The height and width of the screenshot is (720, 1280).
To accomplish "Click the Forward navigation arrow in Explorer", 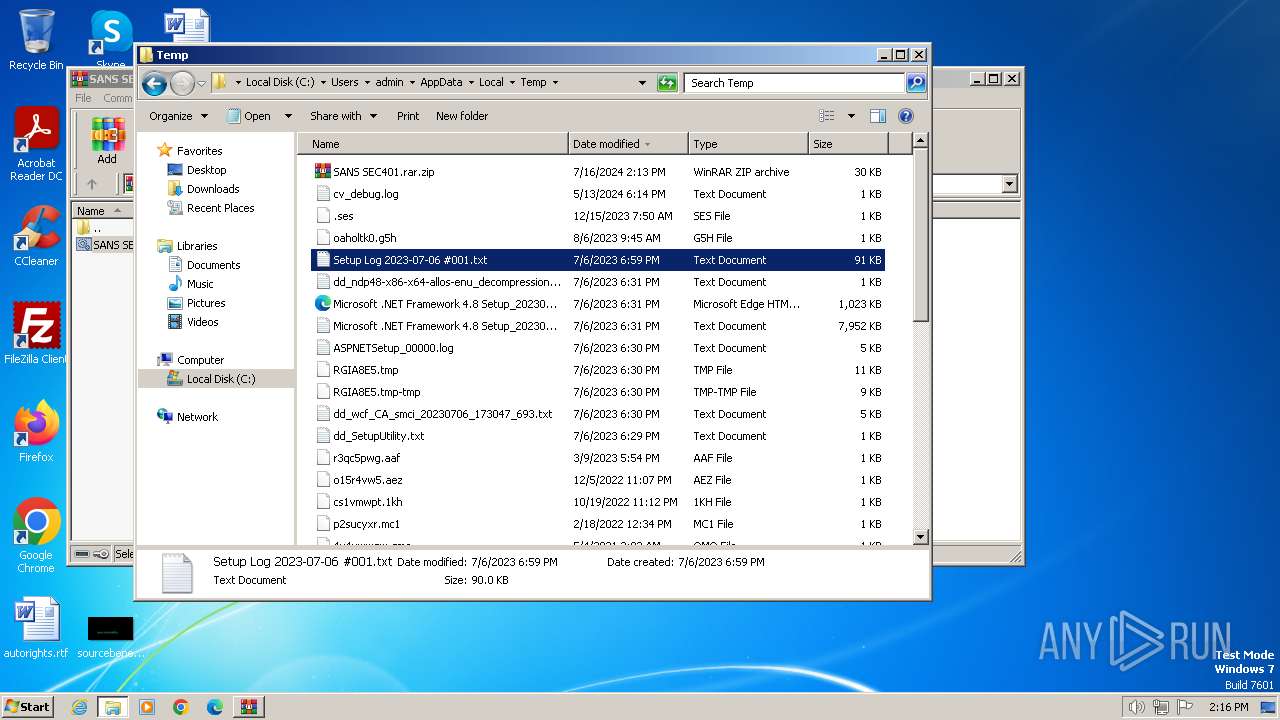I will tap(182, 84).
